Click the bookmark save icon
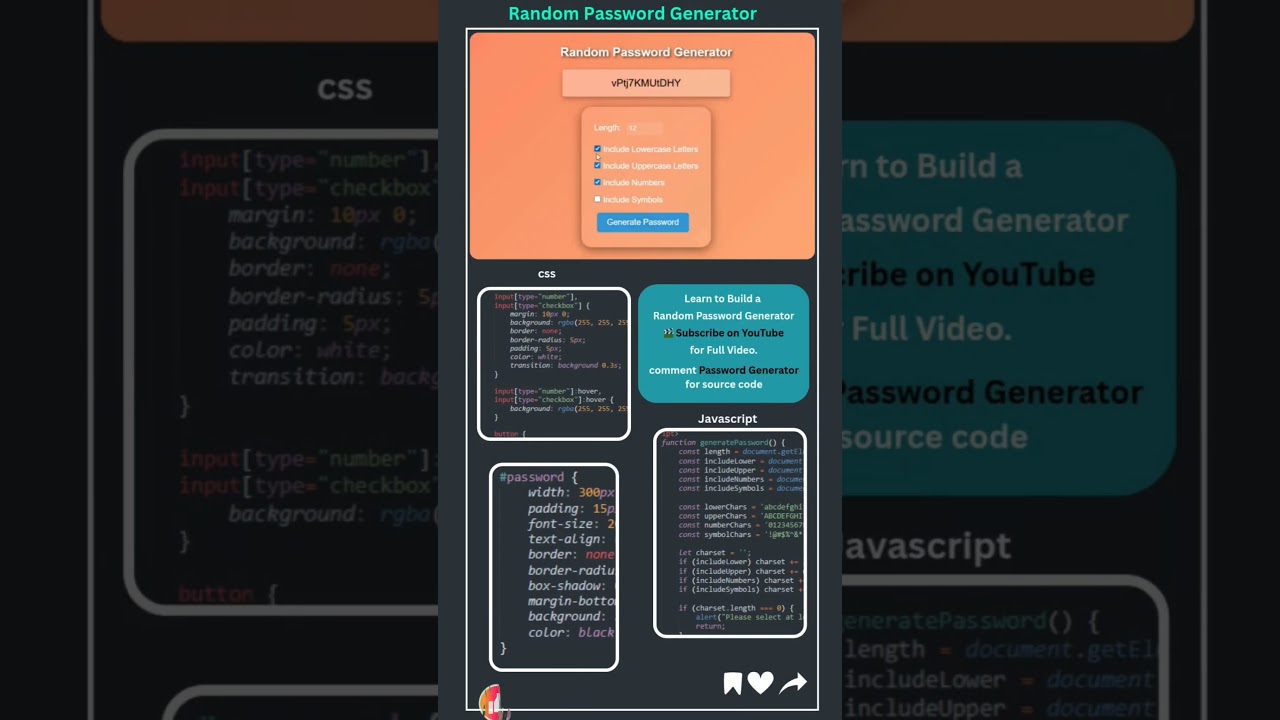Image resolution: width=1280 pixels, height=720 pixels. click(733, 683)
